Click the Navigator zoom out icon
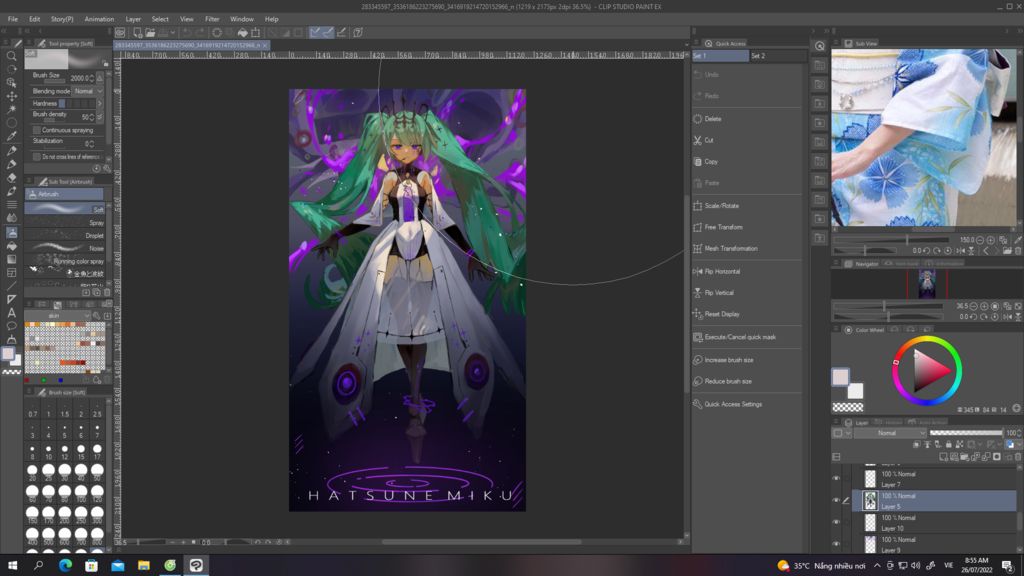The width and height of the screenshot is (1024, 576). tap(974, 306)
